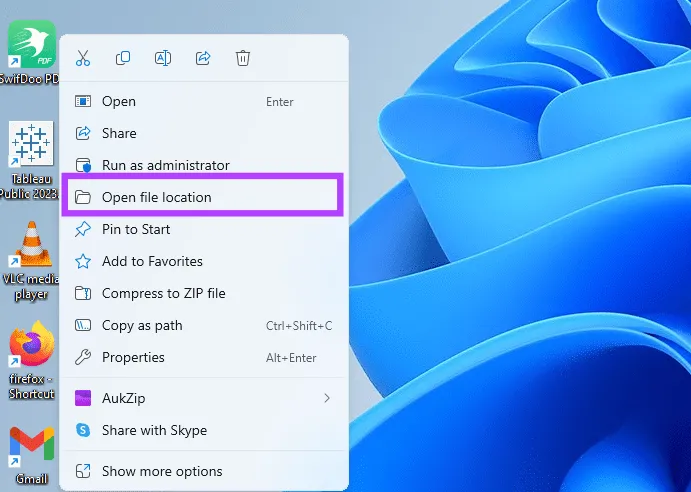Click the Copy icon in context menu

click(123, 58)
